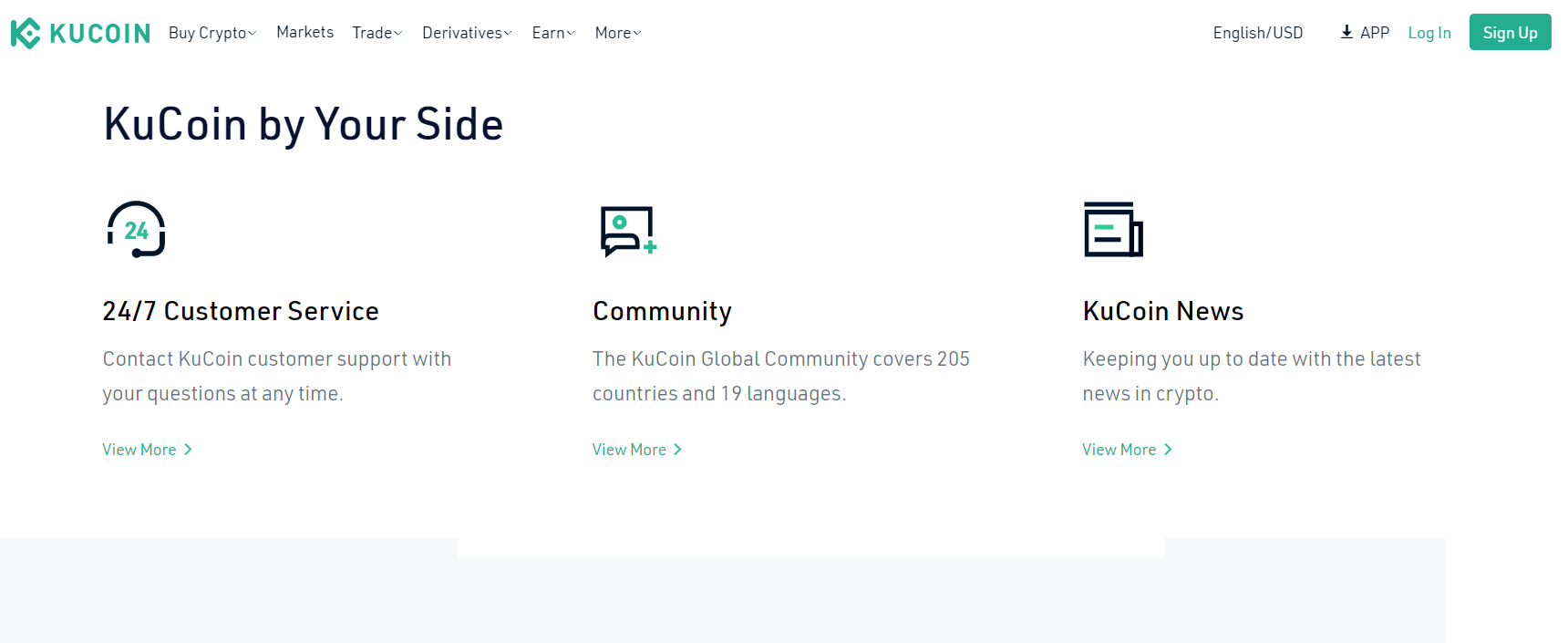Open the More menu
This screenshot has width=1568, height=643.
[618, 33]
